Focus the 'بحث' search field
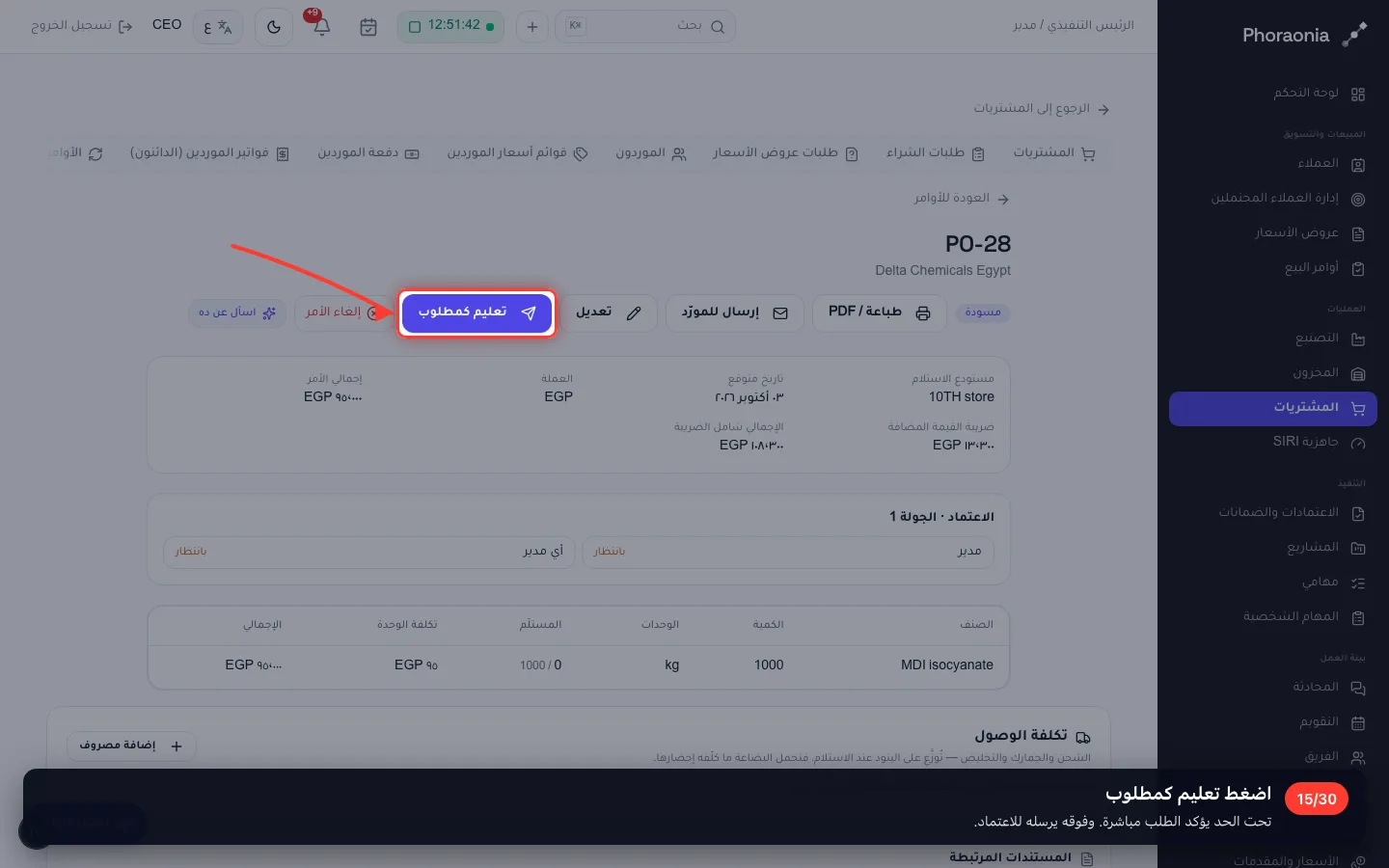 point(645,26)
